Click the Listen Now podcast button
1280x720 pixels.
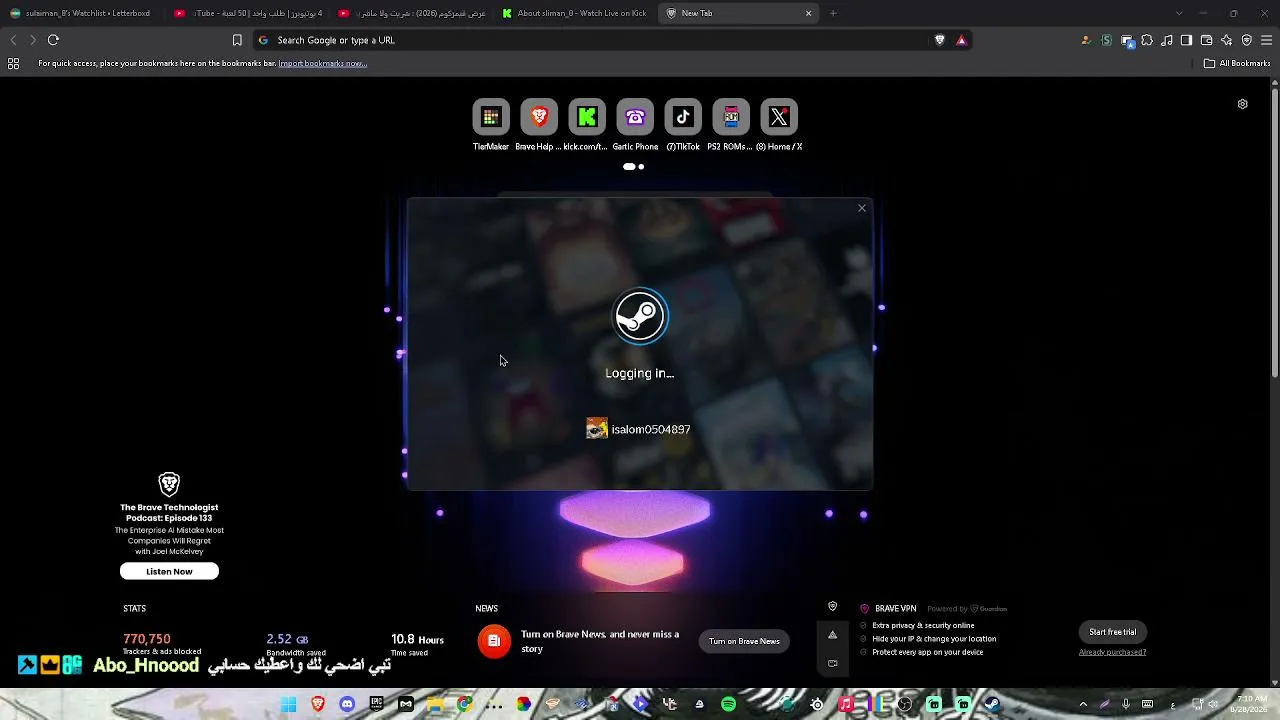tap(169, 571)
